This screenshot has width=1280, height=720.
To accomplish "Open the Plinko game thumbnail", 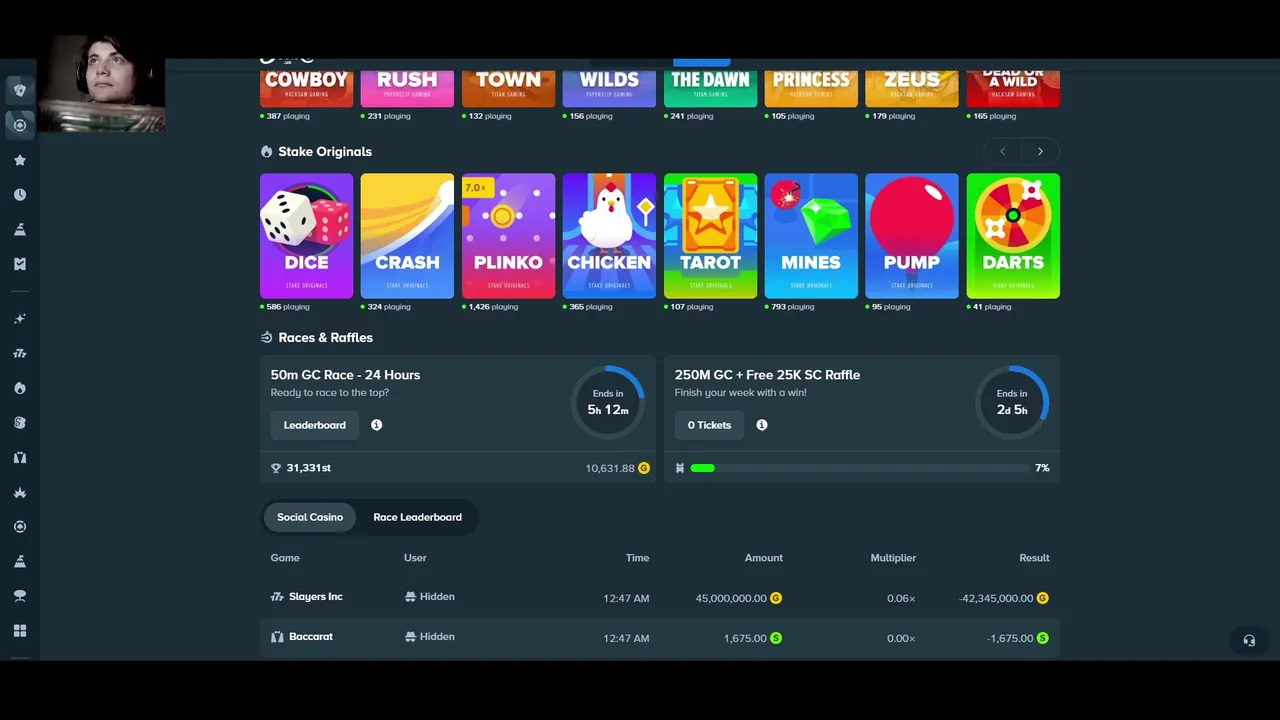I will pos(508,236).
